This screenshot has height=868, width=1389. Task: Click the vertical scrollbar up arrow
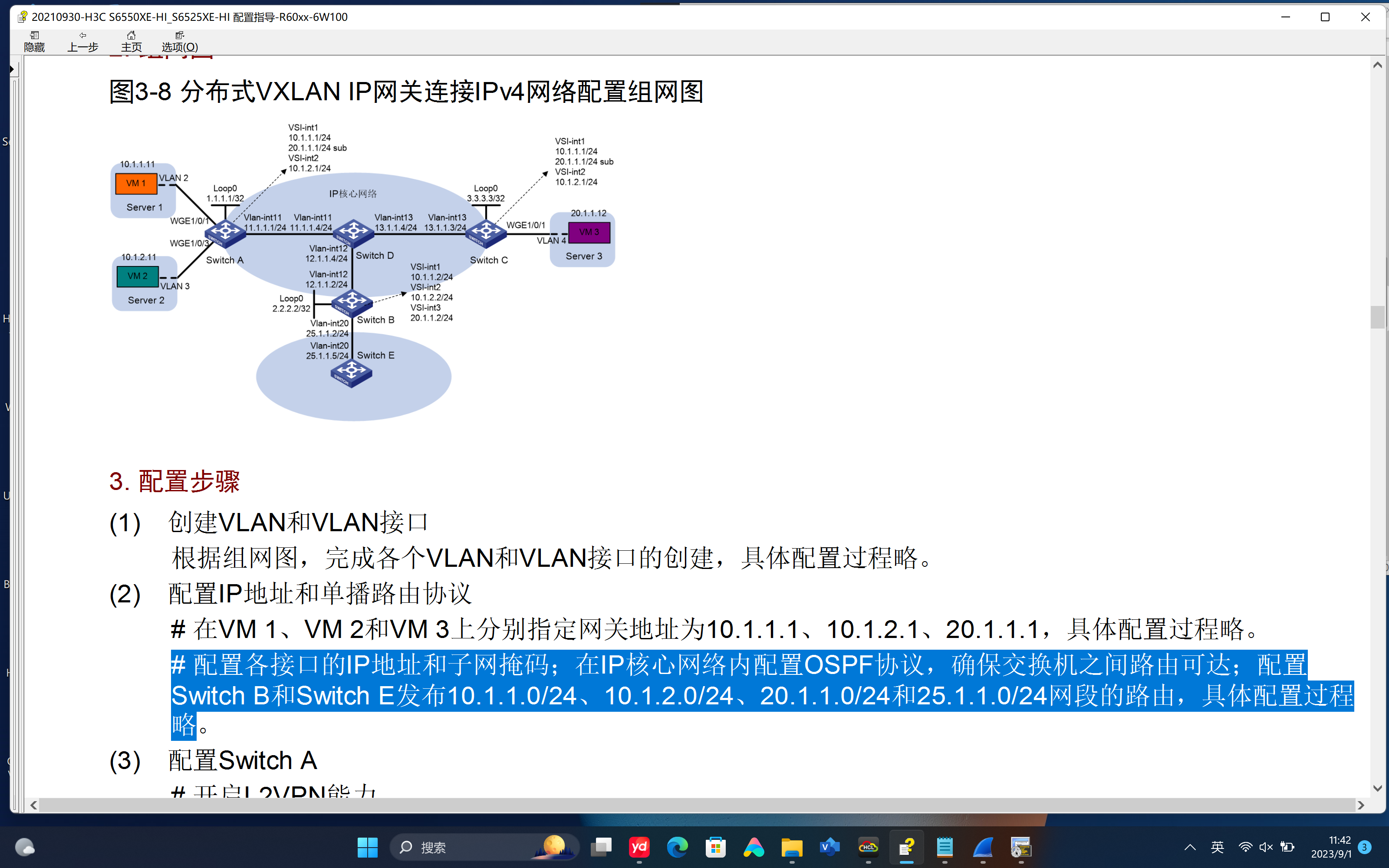click(1378, 65)
